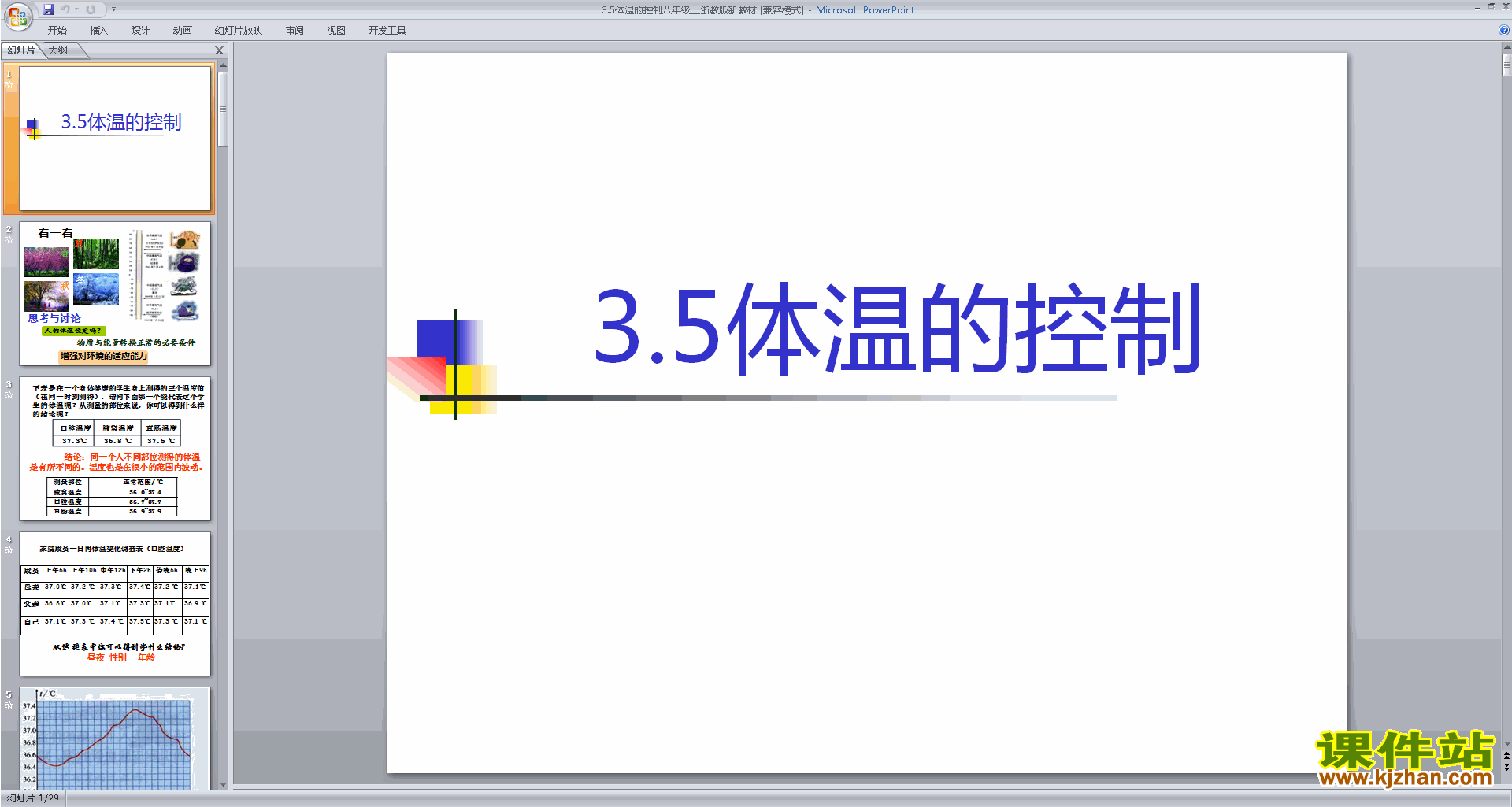The height and width of the screenshot is (807, 1512).
Task: Click animation star icon beside slide 4
Action: click(9, 550)
